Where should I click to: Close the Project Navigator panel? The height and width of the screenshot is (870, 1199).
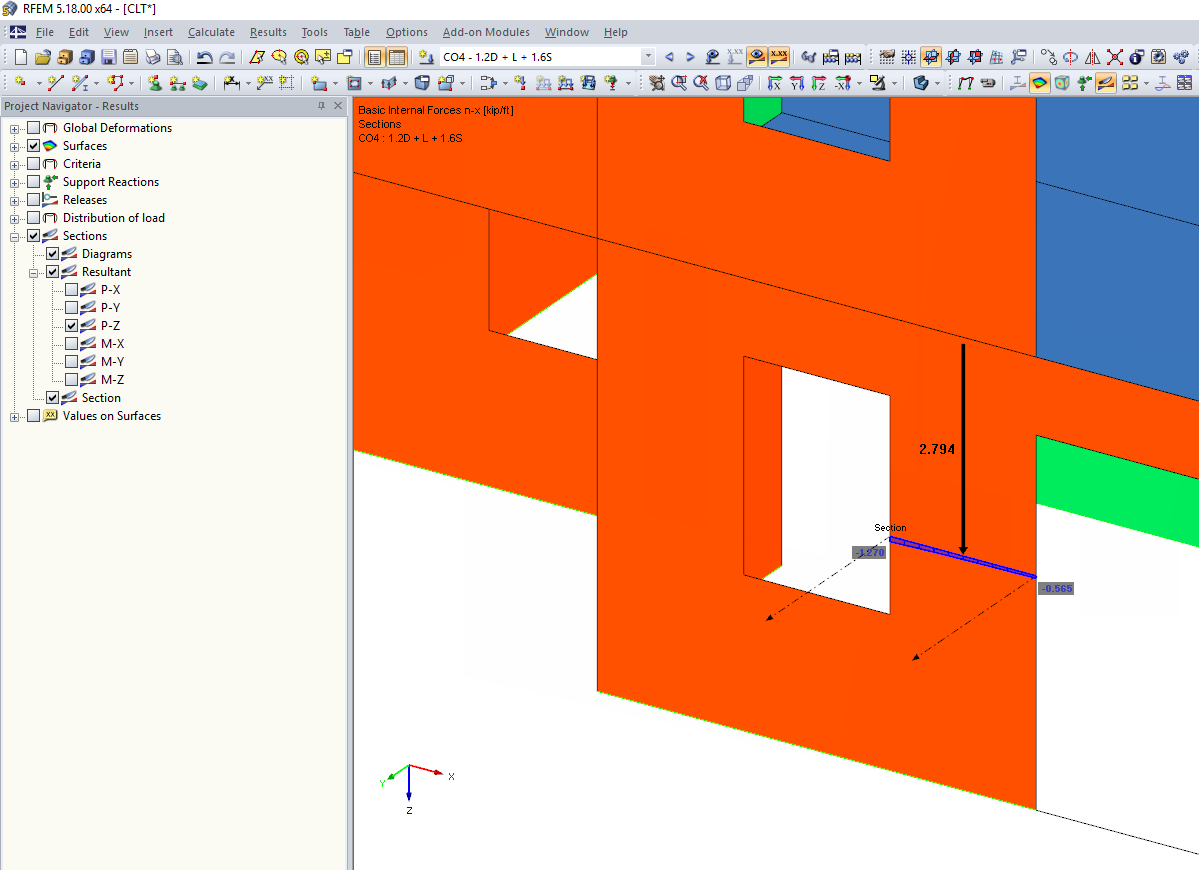click(x=338, y=106)
